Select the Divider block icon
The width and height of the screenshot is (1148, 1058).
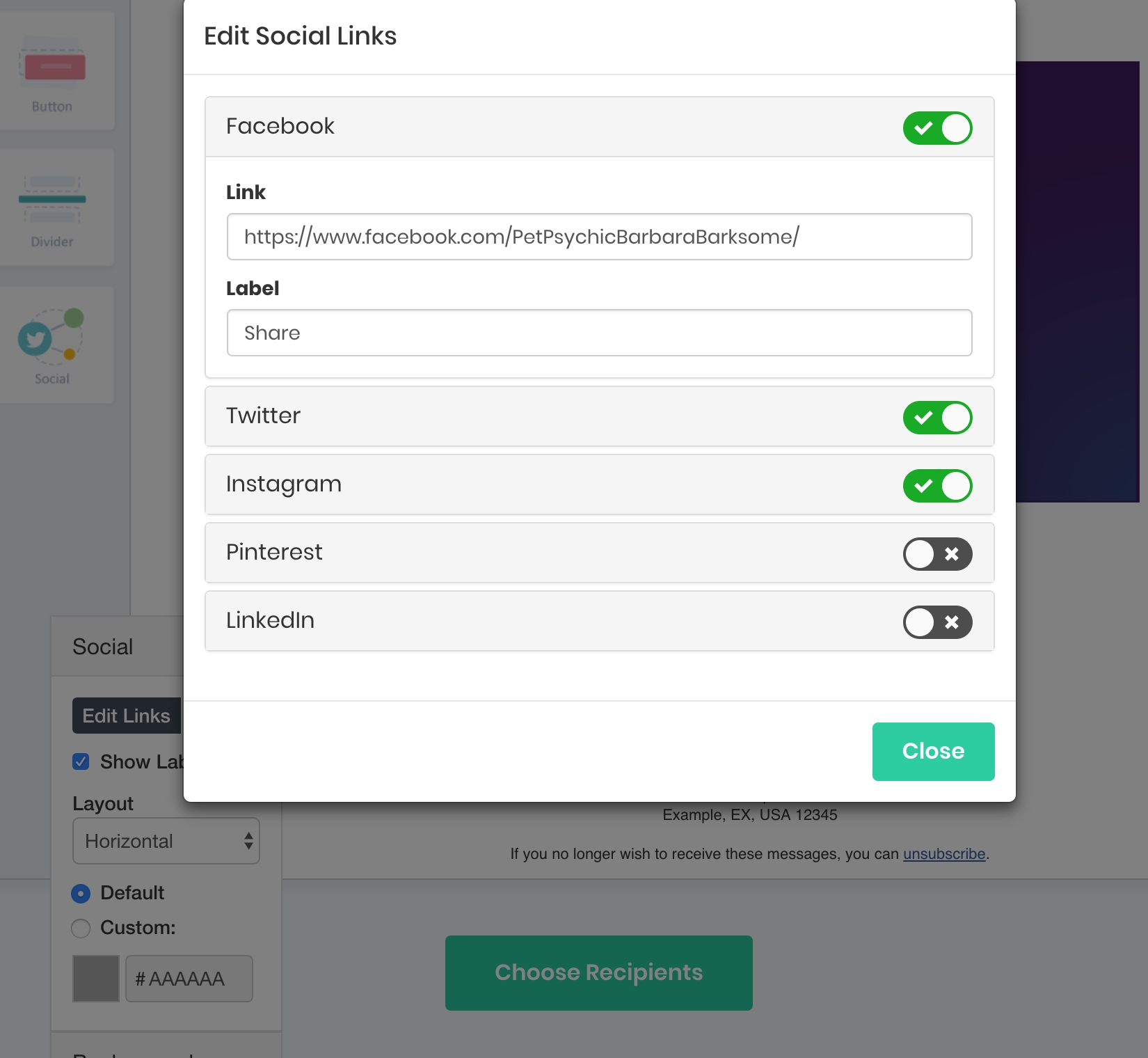52,200
